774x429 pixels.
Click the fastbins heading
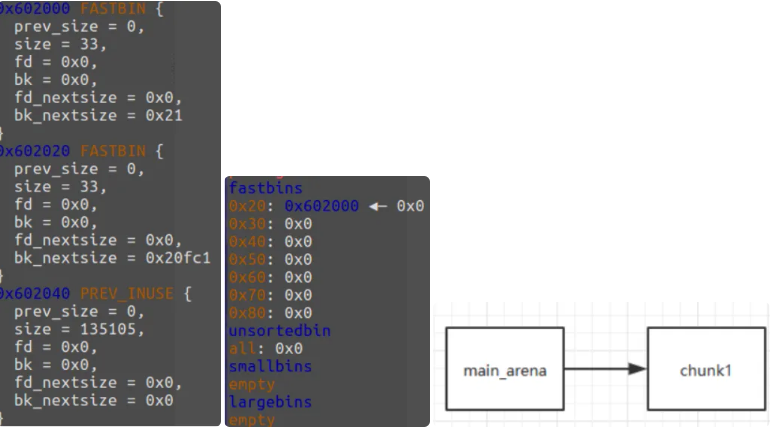tap(265, 187)
